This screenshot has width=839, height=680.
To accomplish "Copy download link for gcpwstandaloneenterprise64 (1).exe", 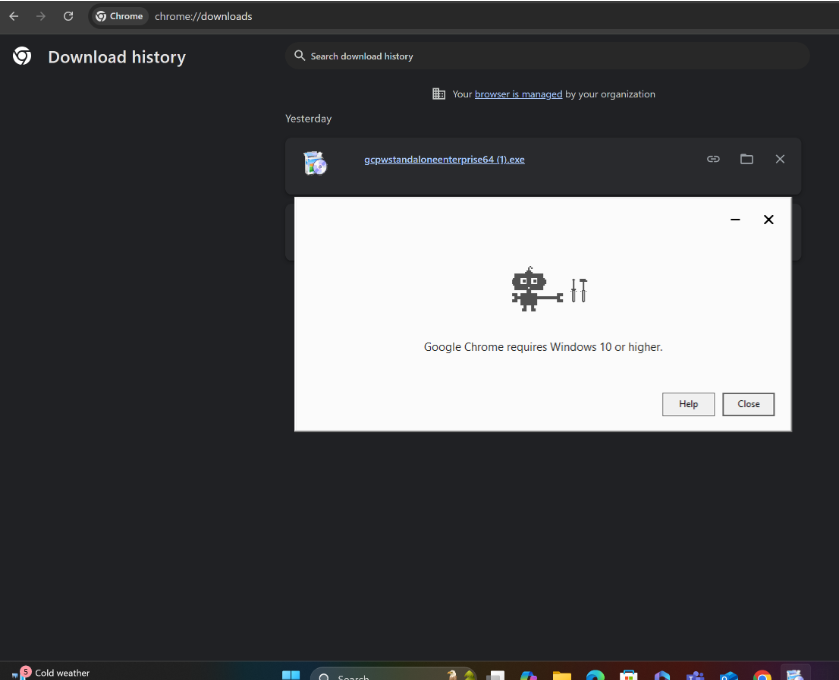I will point(713,159).
